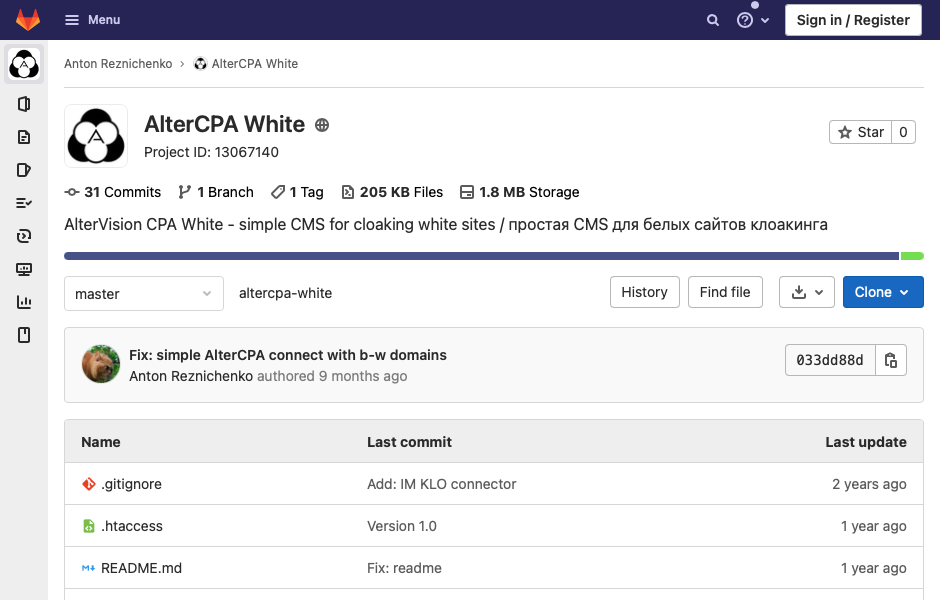Click the Last update column header
This screenshot has width=940, height=600.
866,442
